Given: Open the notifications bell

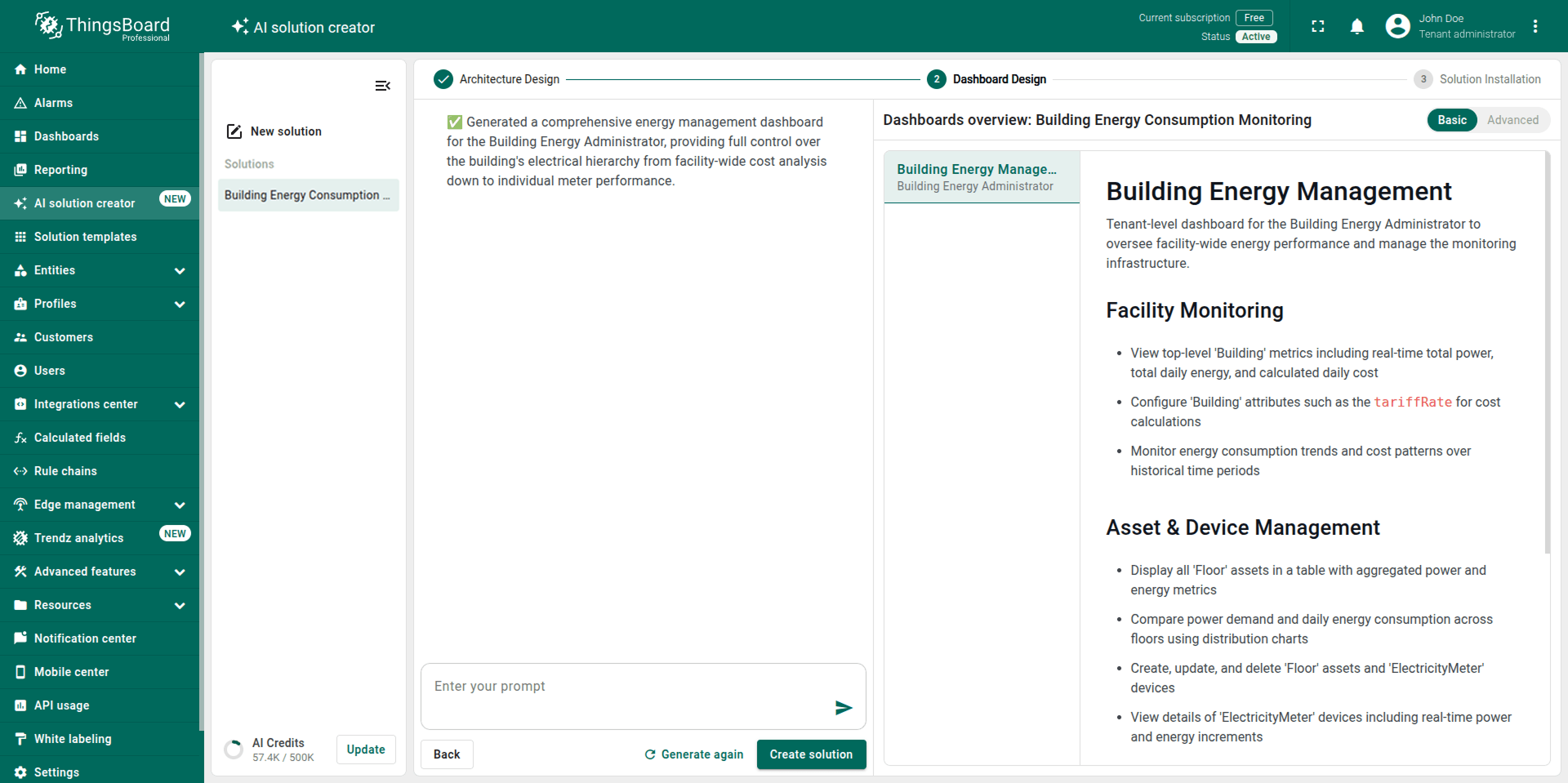Looking at the screenshot, I should [1356, 27].
